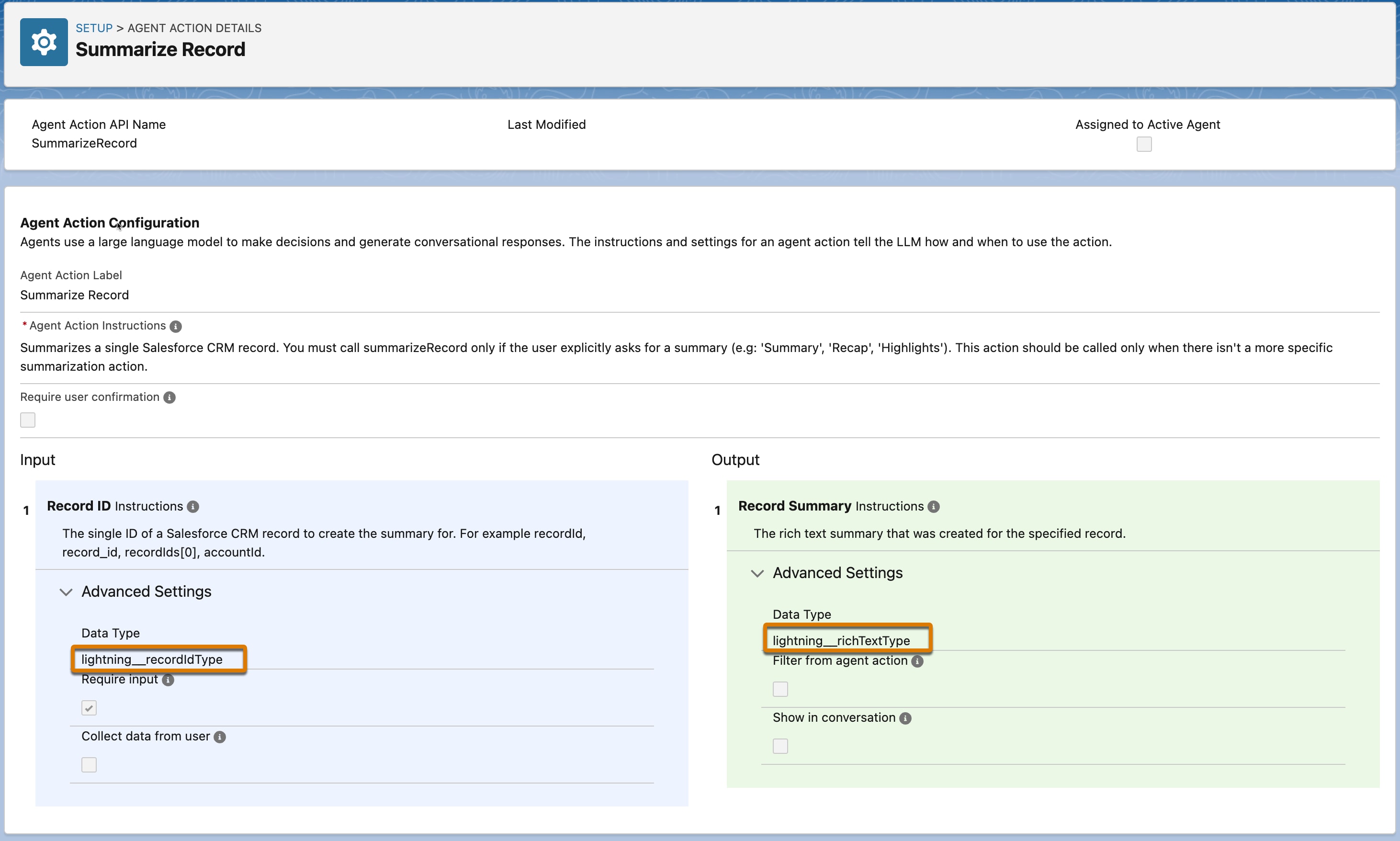
Task: Click the lightning__recordIdType data type value
Action: (x=152, y=659)
